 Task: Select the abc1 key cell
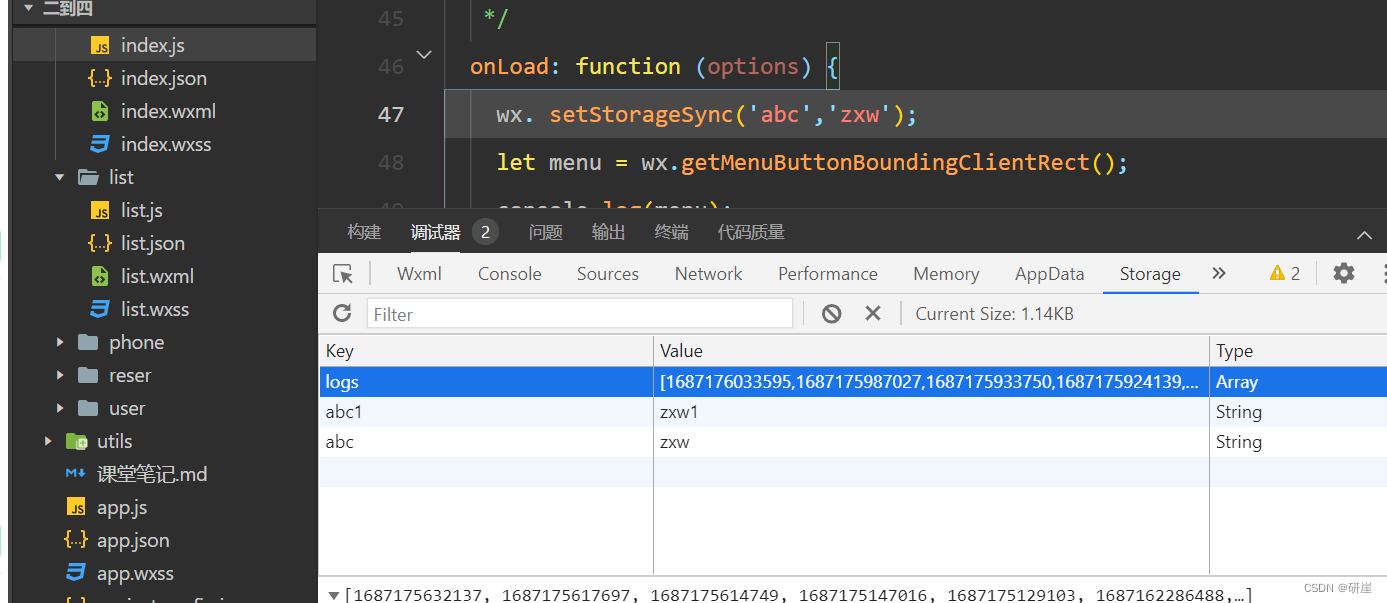486,412
